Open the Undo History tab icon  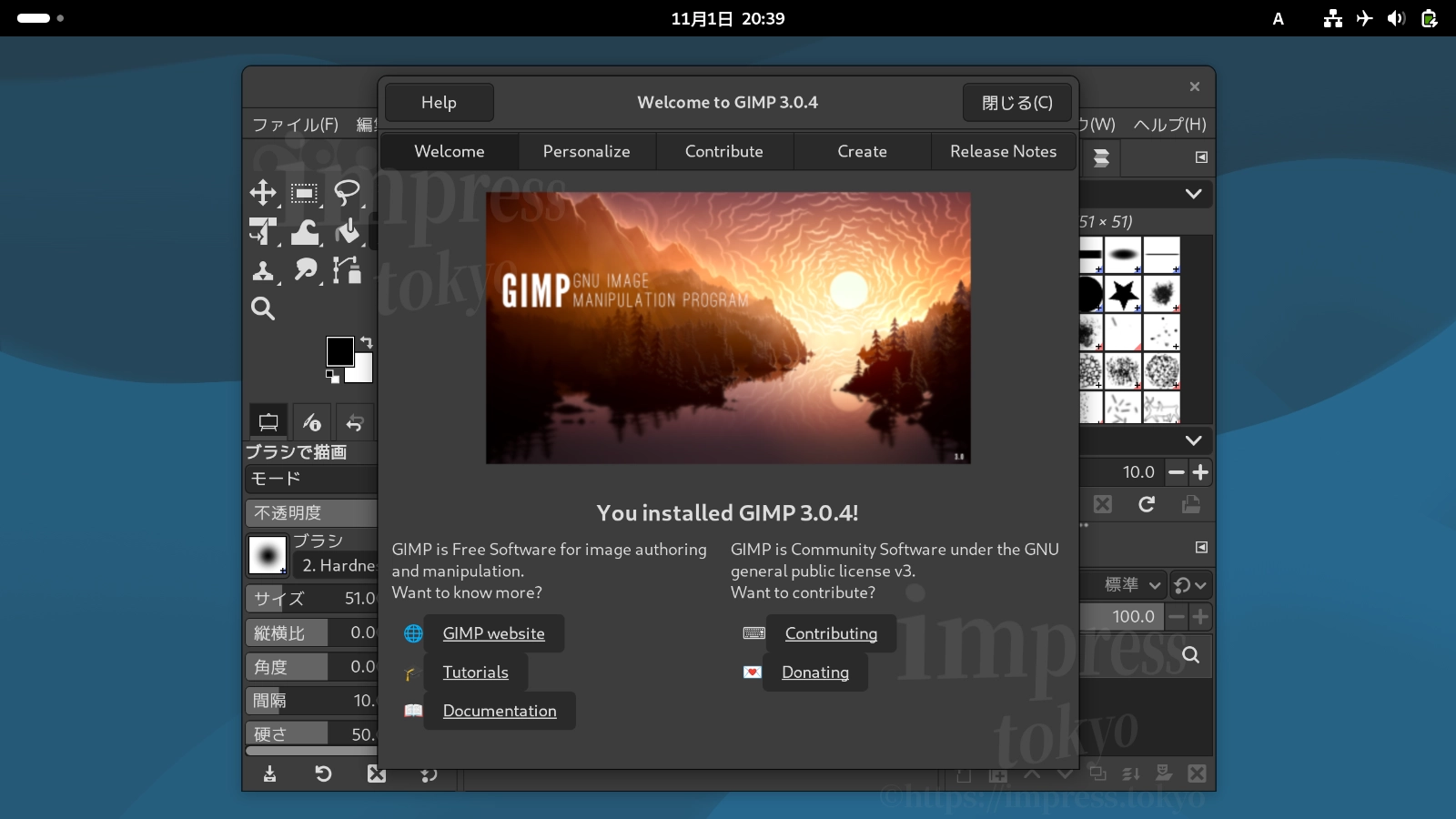tap(355, 422)
